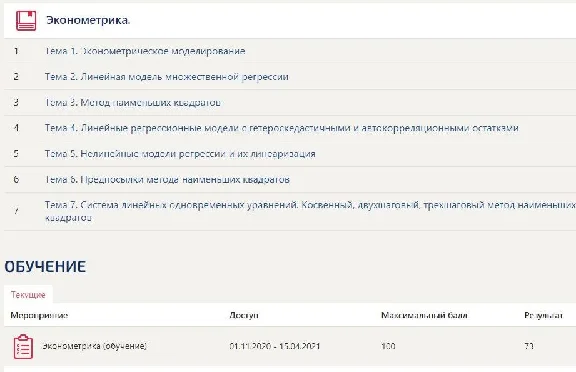Click the clipboard icon next to Эконометрика (обучение)
The image size is (576, 372).
23,347
